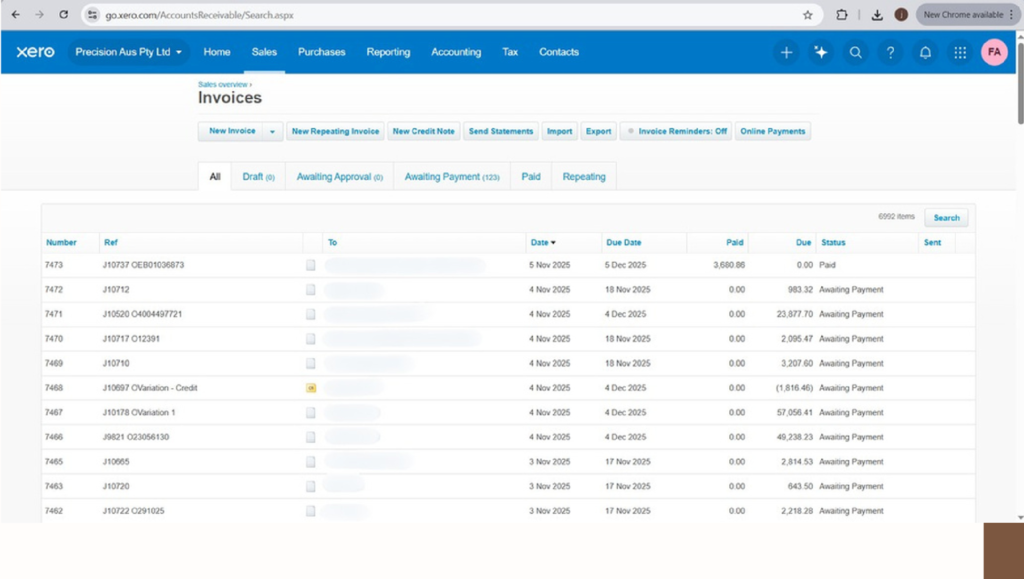Follow the Sales overview breadcrumb link

pyautogui.click(x=223, y=85)
